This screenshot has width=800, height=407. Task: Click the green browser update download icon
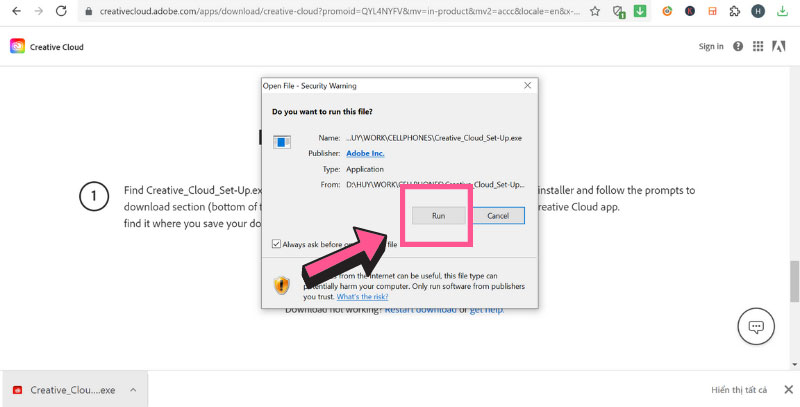[782, 11]
